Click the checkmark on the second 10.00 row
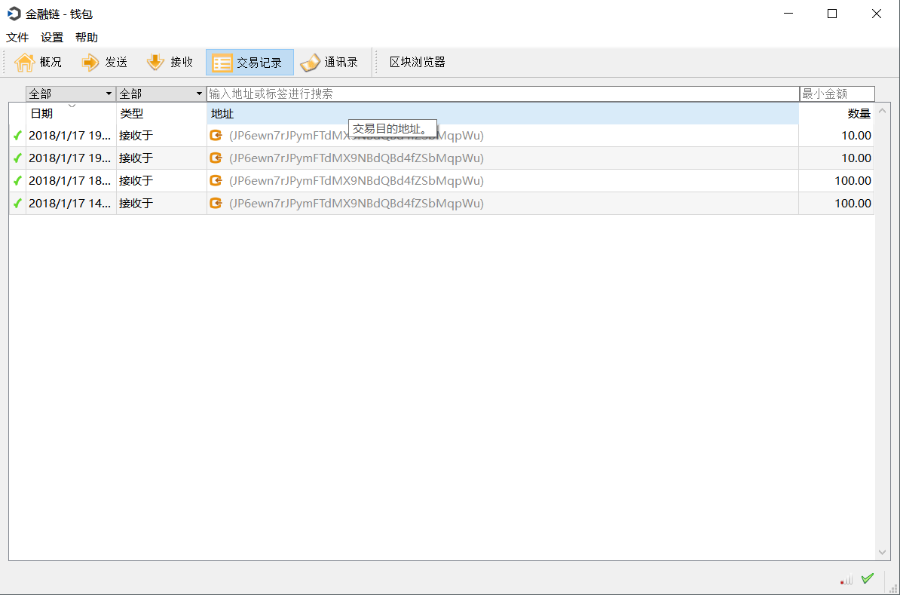 [x=17, y=158]
